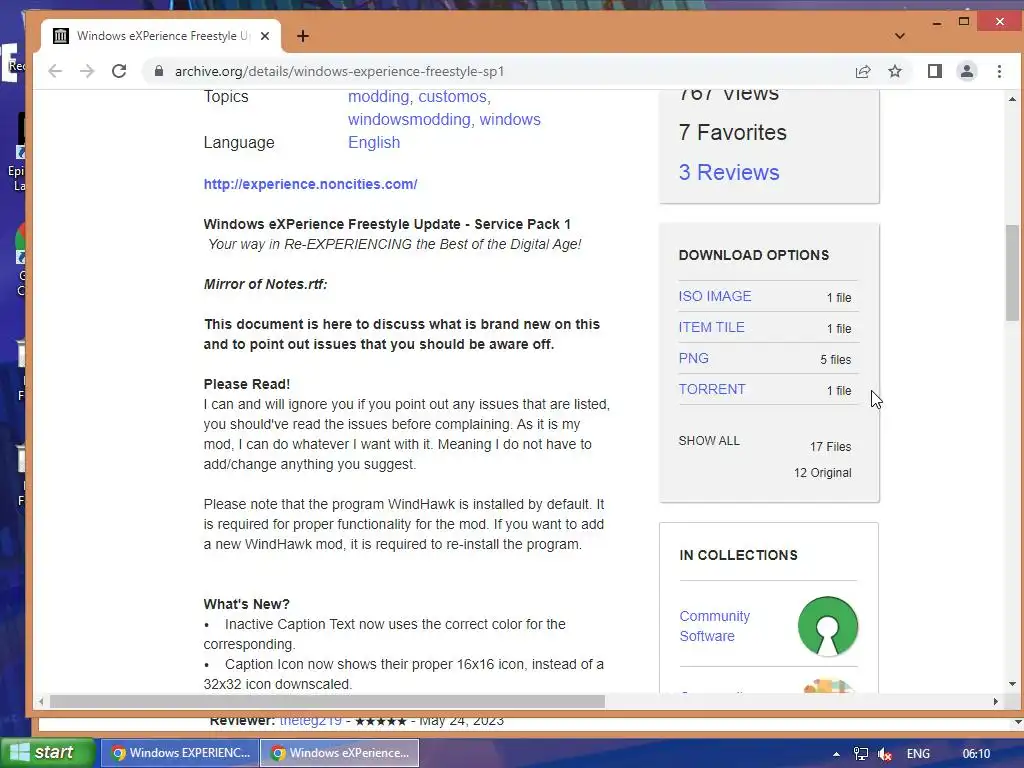Click the 'DOWNLOAD OPTIONS' heading
The width and height of the screenshot is (1024, 768).
pyautogui.click(x=754, y=255)
